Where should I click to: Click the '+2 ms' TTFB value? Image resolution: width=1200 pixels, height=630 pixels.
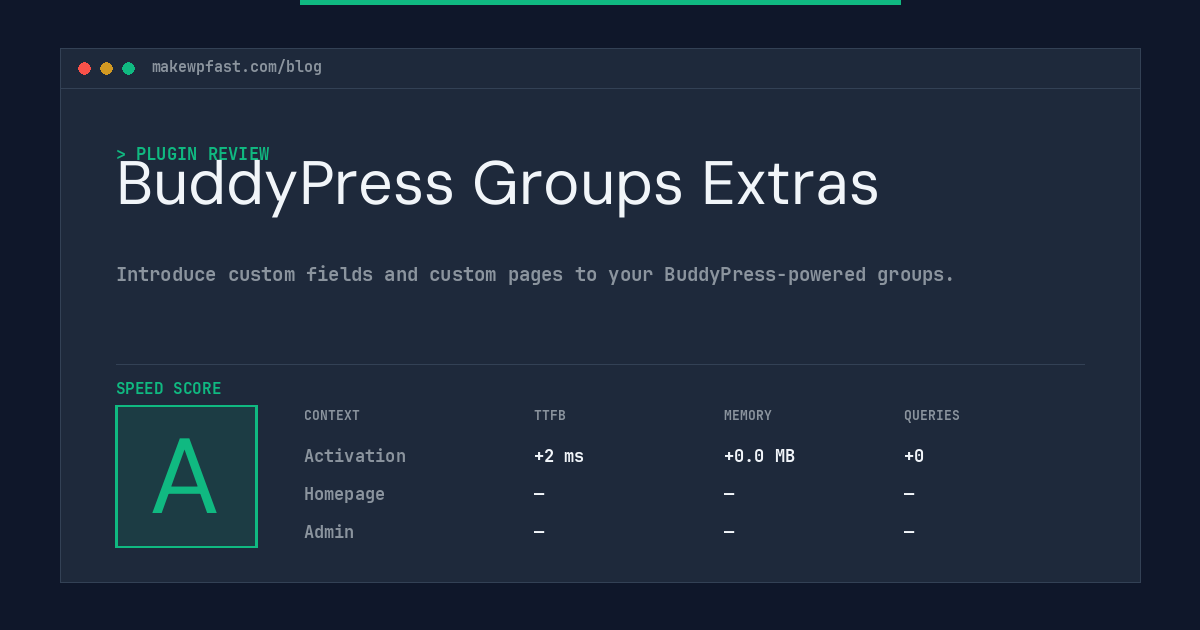(559, 456)
